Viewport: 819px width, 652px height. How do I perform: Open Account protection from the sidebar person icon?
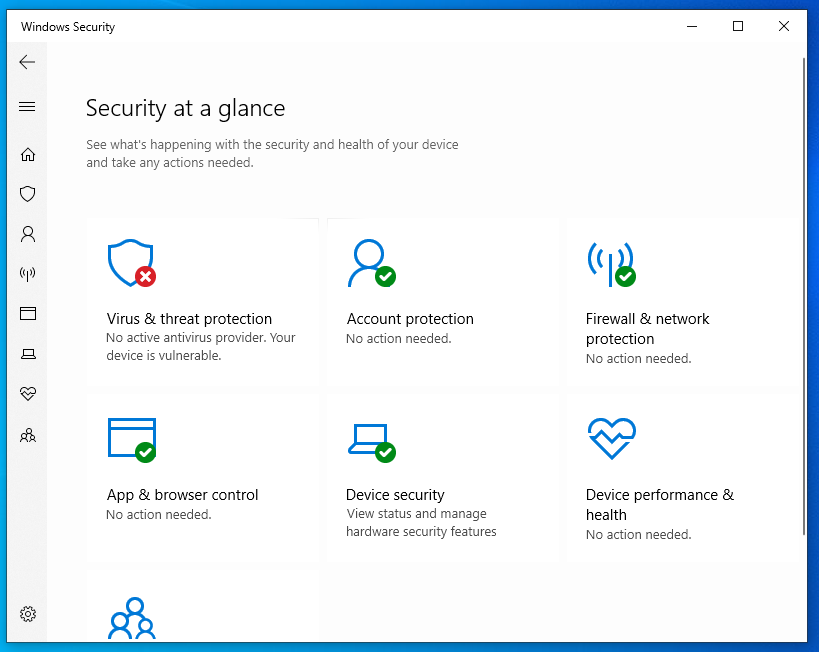pos(28,234)
